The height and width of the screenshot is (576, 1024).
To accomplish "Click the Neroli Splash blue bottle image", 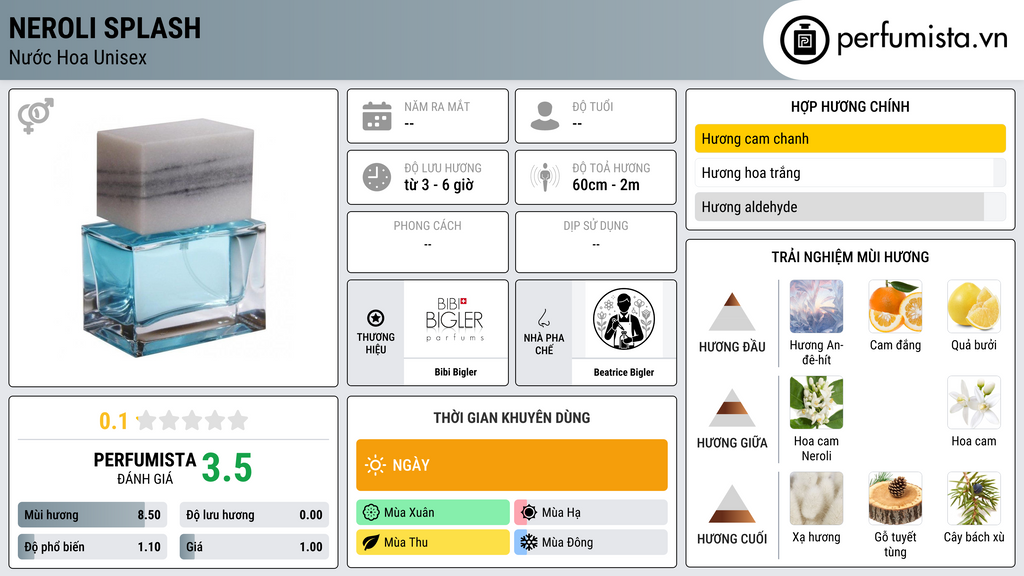I will pos(174,238).
